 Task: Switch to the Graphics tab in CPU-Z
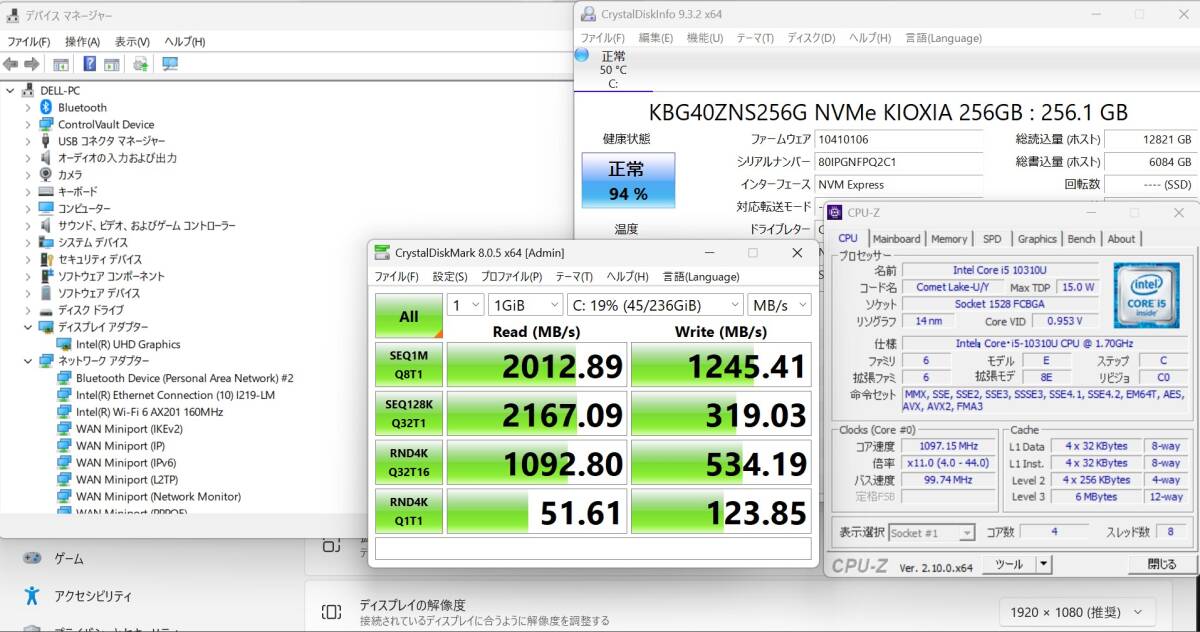click(1037, 239)
